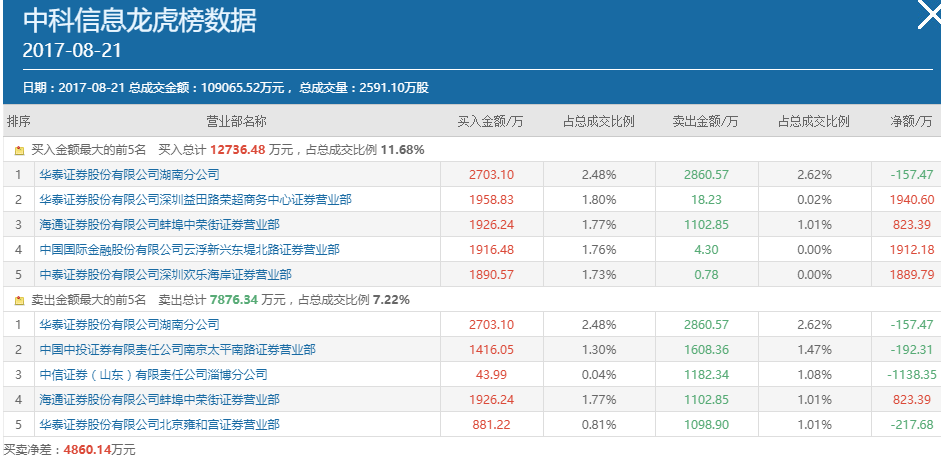This screenshot has height=456, width=941.
Task: Click the 排序 column header
Action: [x=19, y=122]
